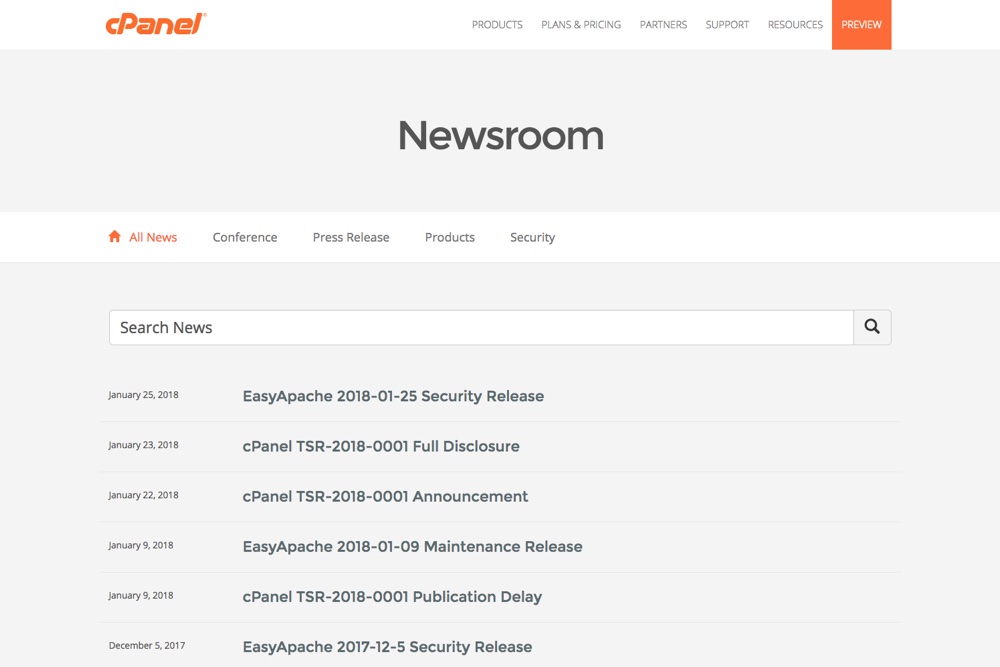
Task: Click the Newsroom page heading
Action: tap(501, 135)
